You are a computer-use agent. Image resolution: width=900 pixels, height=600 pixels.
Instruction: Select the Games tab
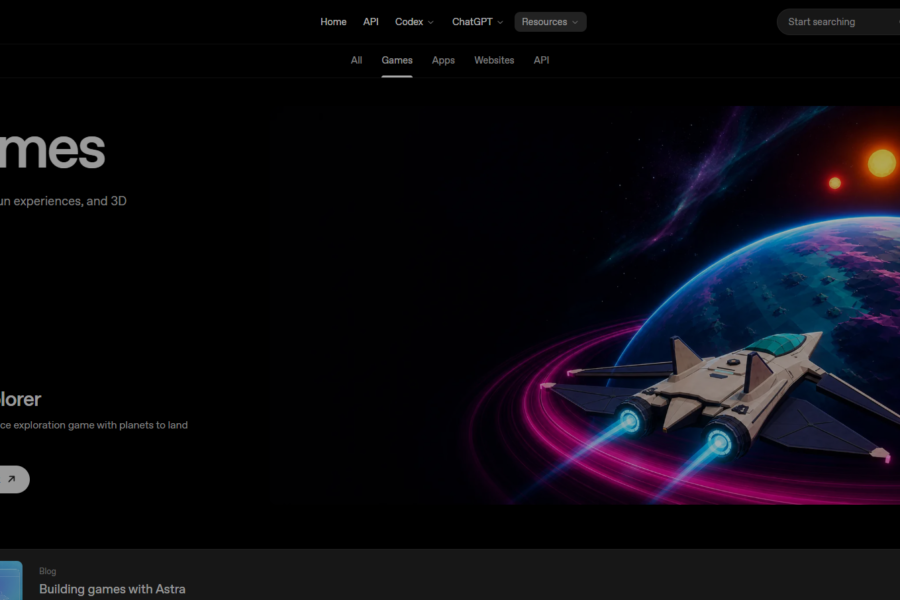pyautogui.click(x=397, y=60)
